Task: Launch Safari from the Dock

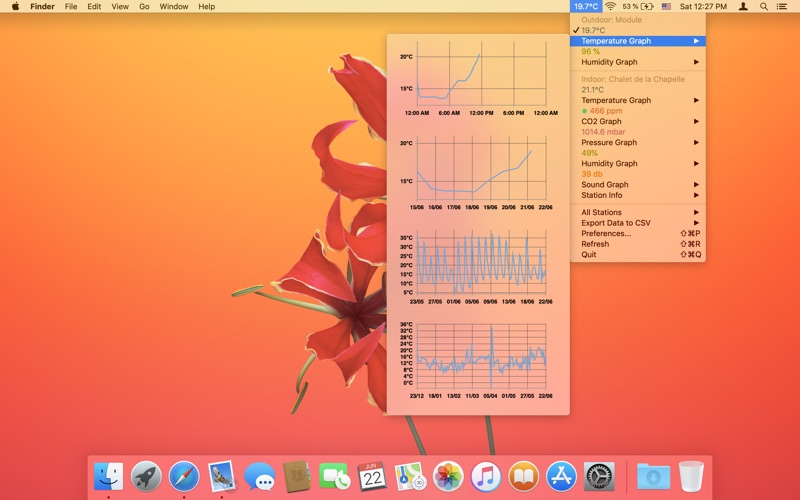Action: (x=184, y=476)
